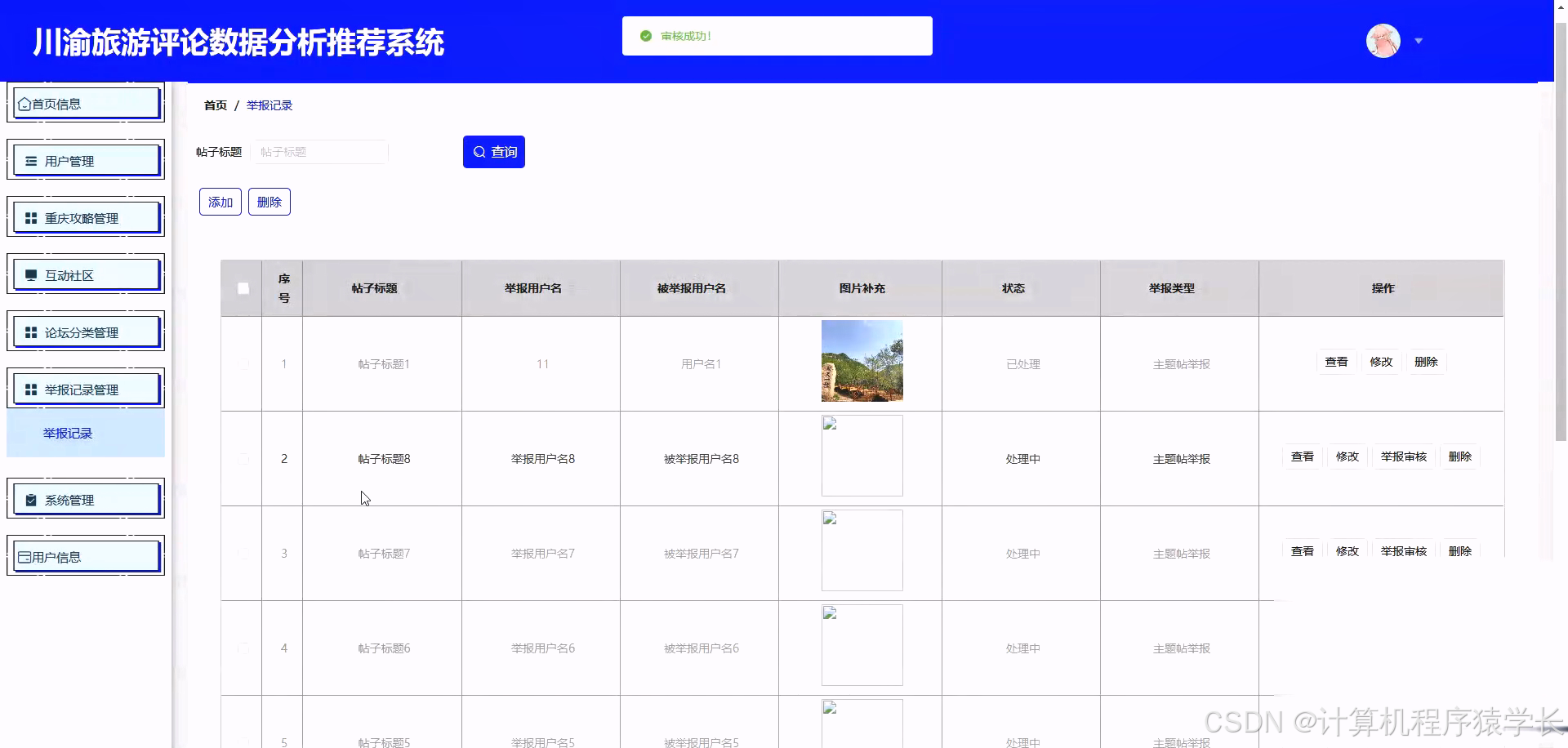Image resolution: width=1568 pixels, height=748 pixels.
Task: Click the 添加 button above the table
Action: click(220, 202)
